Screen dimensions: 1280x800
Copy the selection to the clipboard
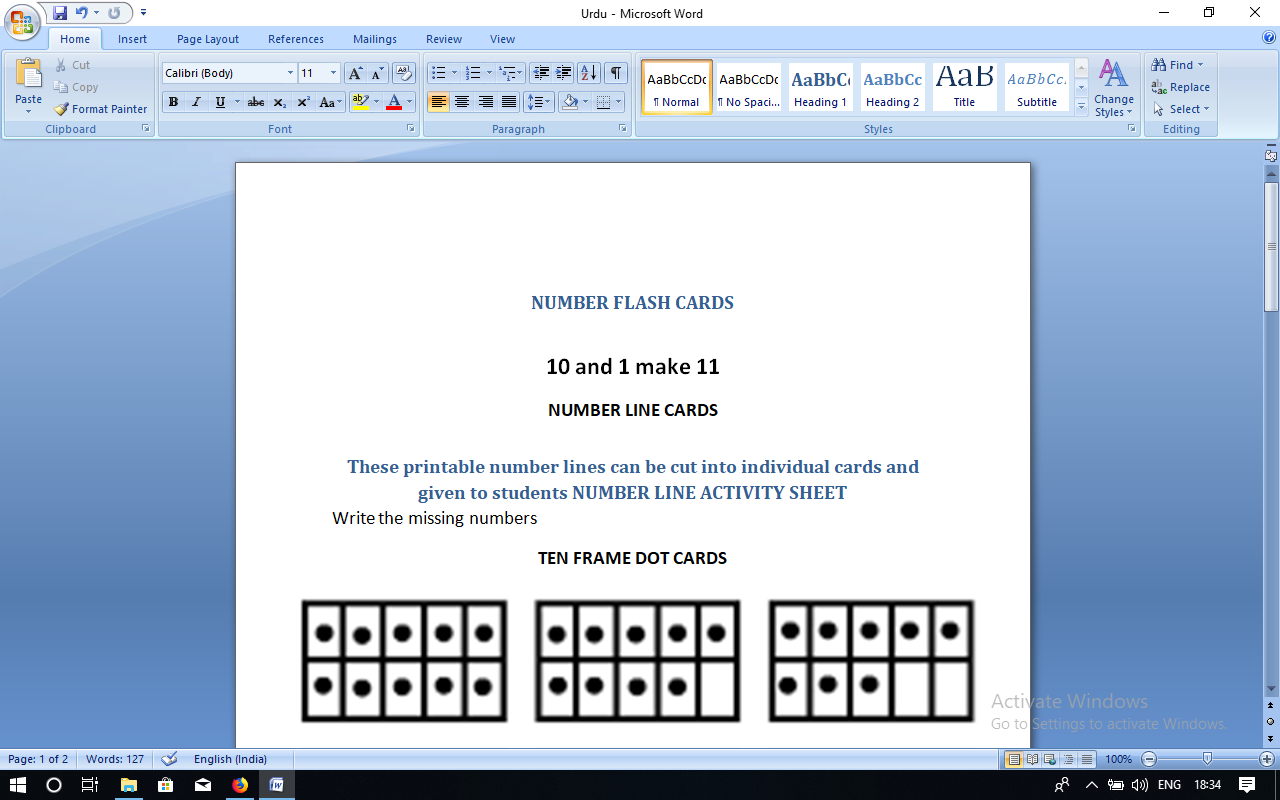point(76,87)
